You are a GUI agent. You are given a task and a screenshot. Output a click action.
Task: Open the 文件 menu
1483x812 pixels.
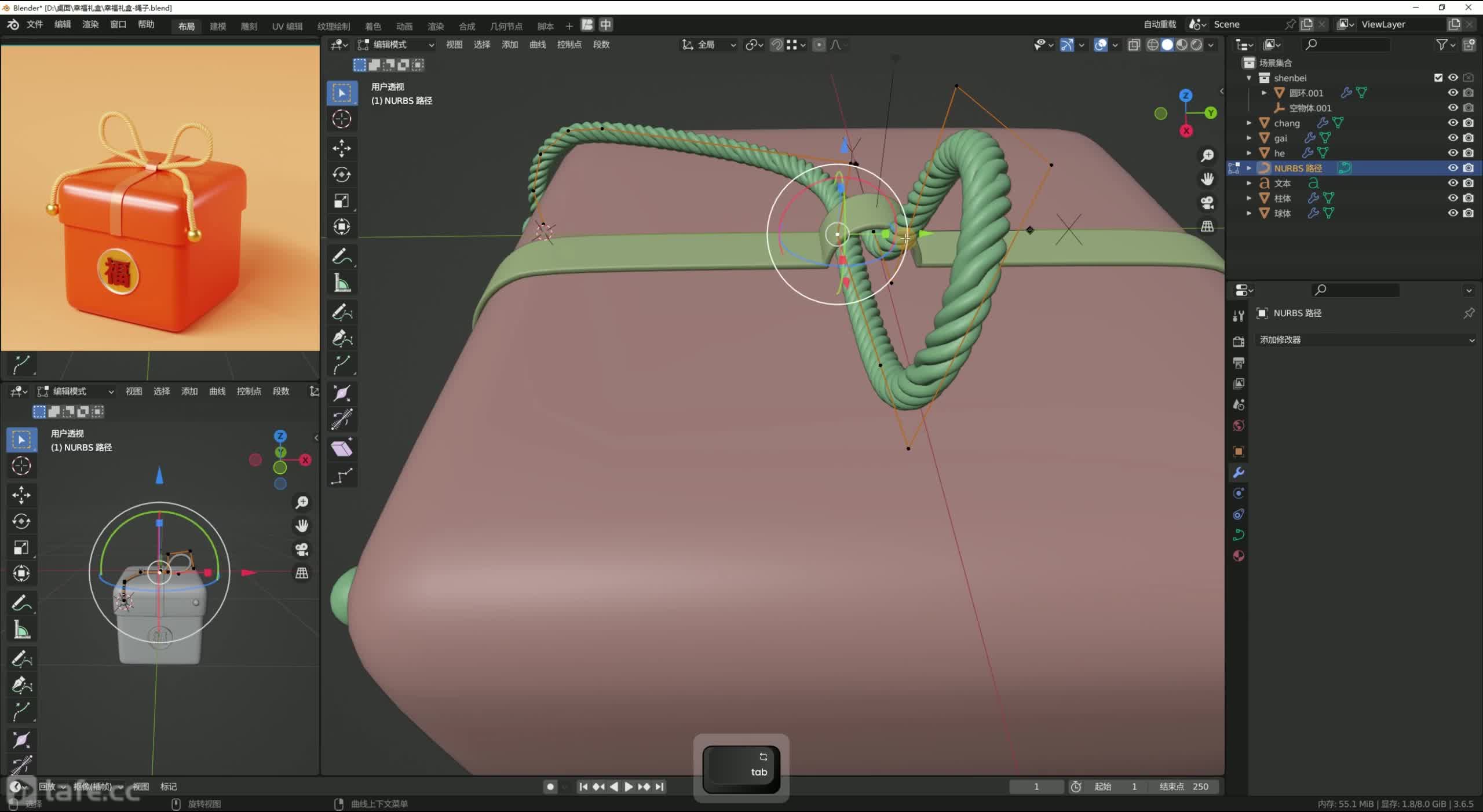[35, 24]
